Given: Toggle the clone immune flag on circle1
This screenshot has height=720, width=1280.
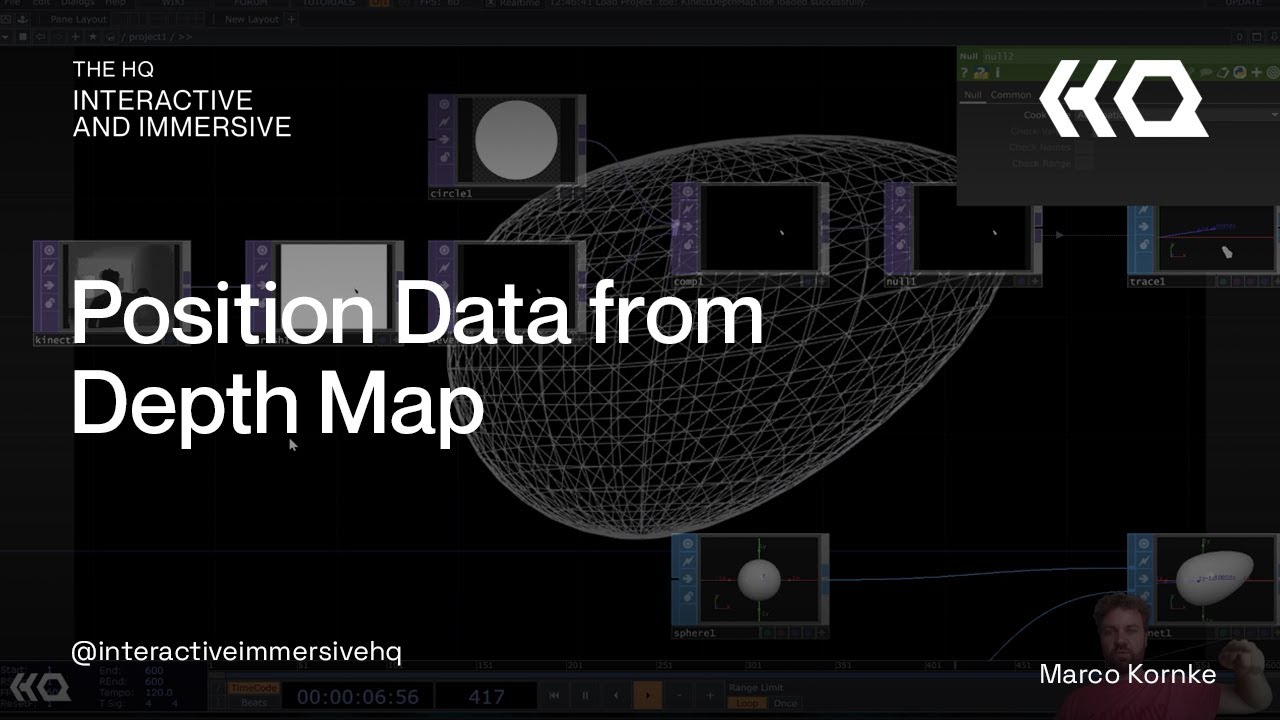Looking at the screenshot, I should click(444, 122).
